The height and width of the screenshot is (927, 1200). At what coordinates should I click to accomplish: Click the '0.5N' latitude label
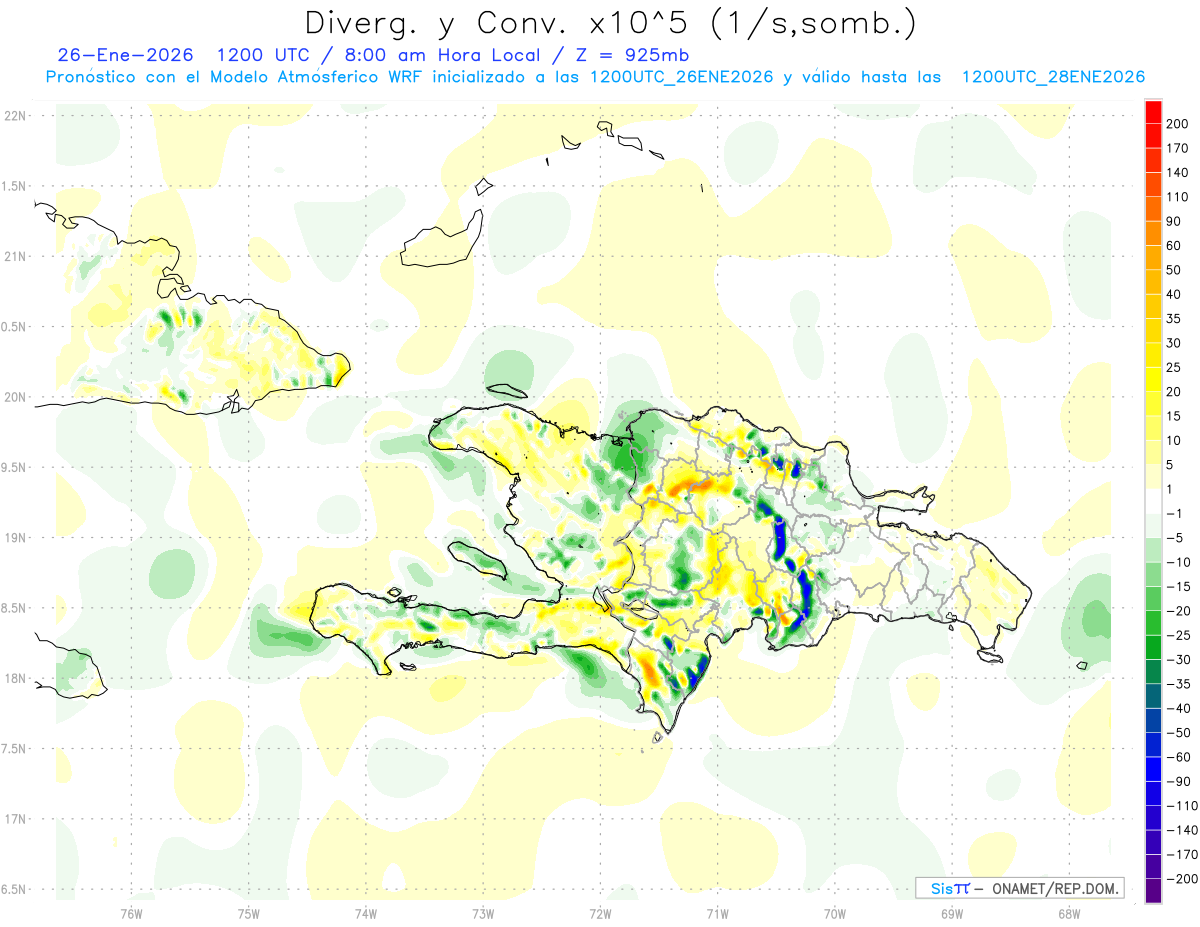click(15, 327)
